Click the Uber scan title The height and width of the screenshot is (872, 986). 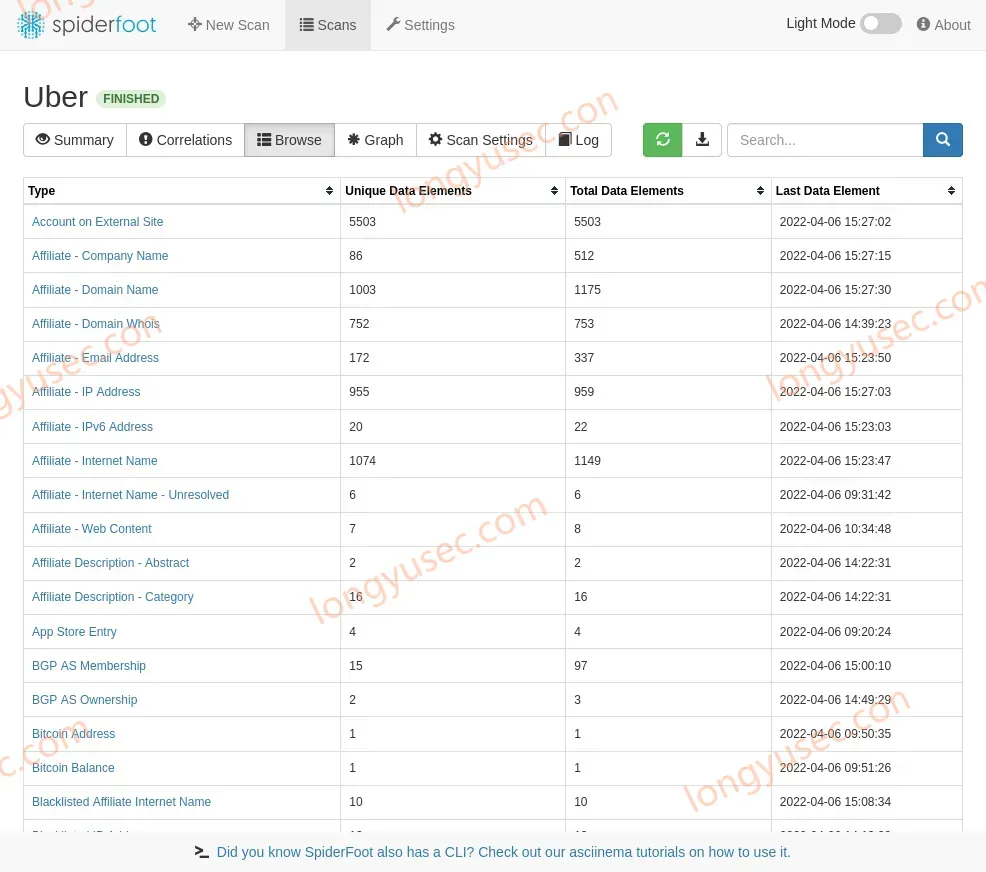[x=55, y=97]
